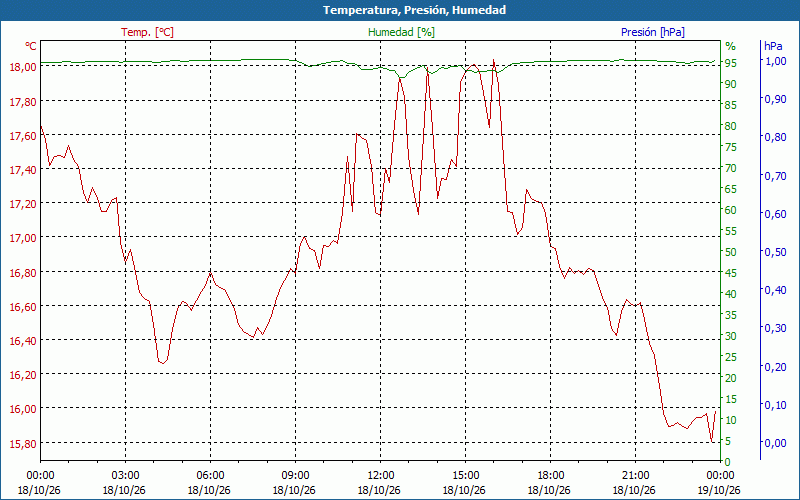The width and height of the screenshot is (800, 500).
Task: Click the '0,50' pressure axis value
Action: (776, 252)
